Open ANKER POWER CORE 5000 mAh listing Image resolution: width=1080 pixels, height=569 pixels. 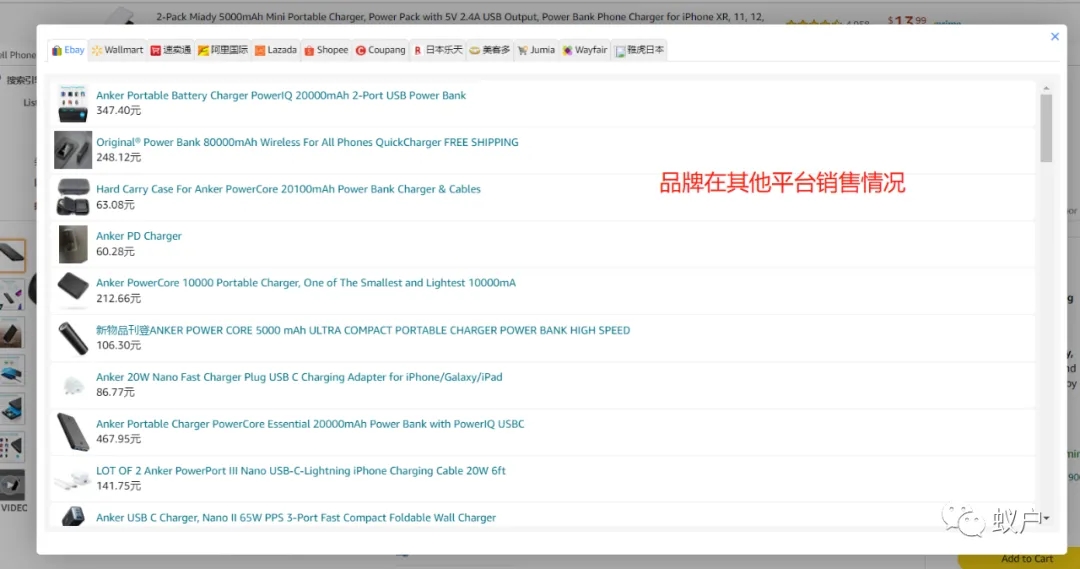coord(363,330)
